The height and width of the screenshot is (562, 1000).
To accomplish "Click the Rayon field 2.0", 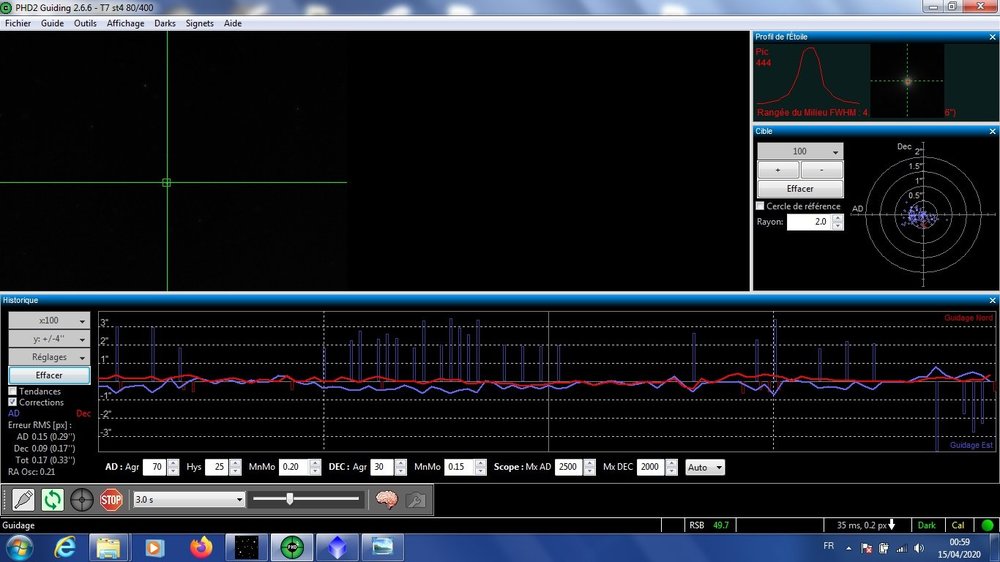I will pos(810,221).
